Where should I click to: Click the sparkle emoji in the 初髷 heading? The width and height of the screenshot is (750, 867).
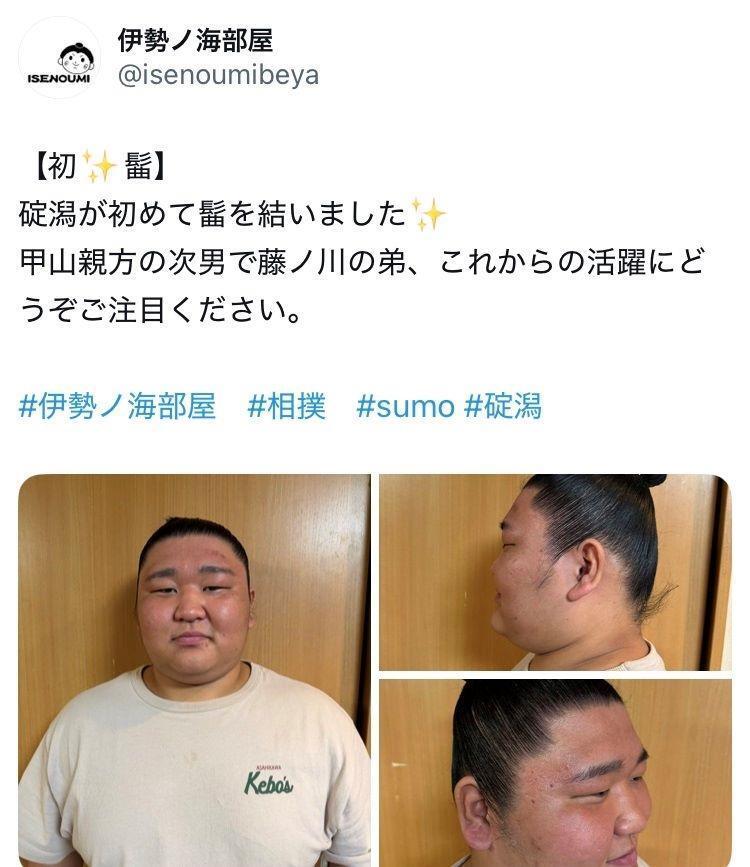coord(100,165)
